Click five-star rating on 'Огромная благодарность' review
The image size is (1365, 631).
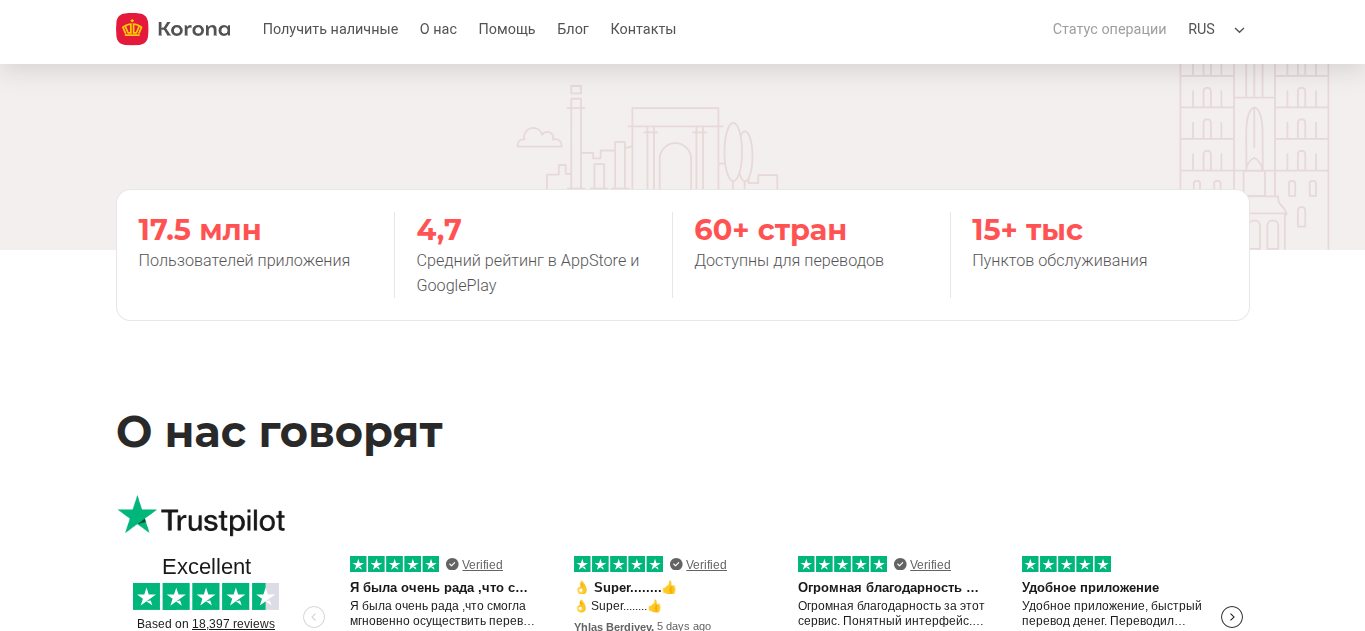pyautogui.click(x=842, y=564)
